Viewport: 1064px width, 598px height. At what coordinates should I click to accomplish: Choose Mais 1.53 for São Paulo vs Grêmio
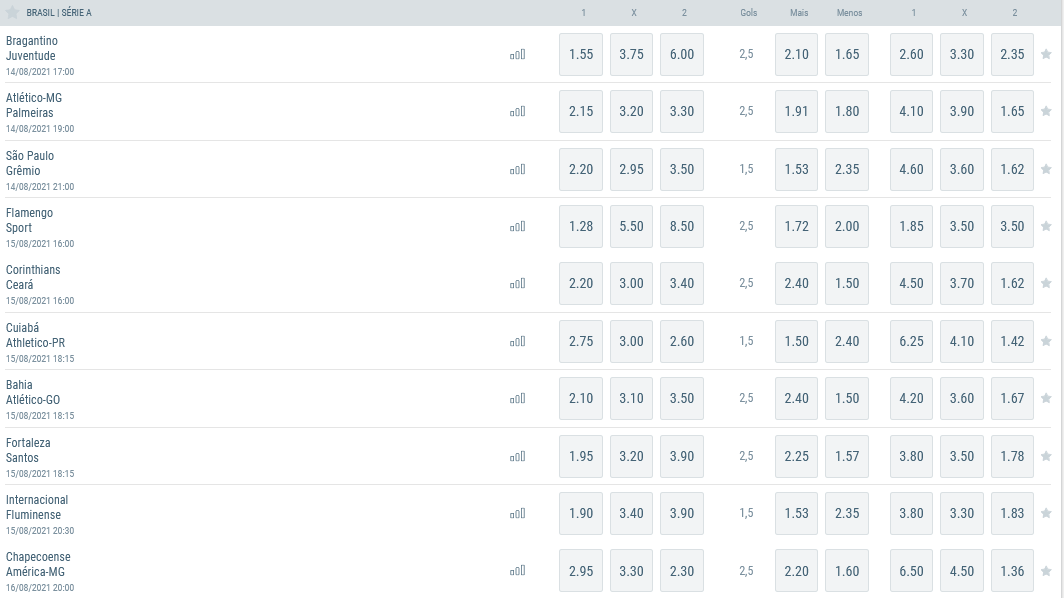[797, 169]
